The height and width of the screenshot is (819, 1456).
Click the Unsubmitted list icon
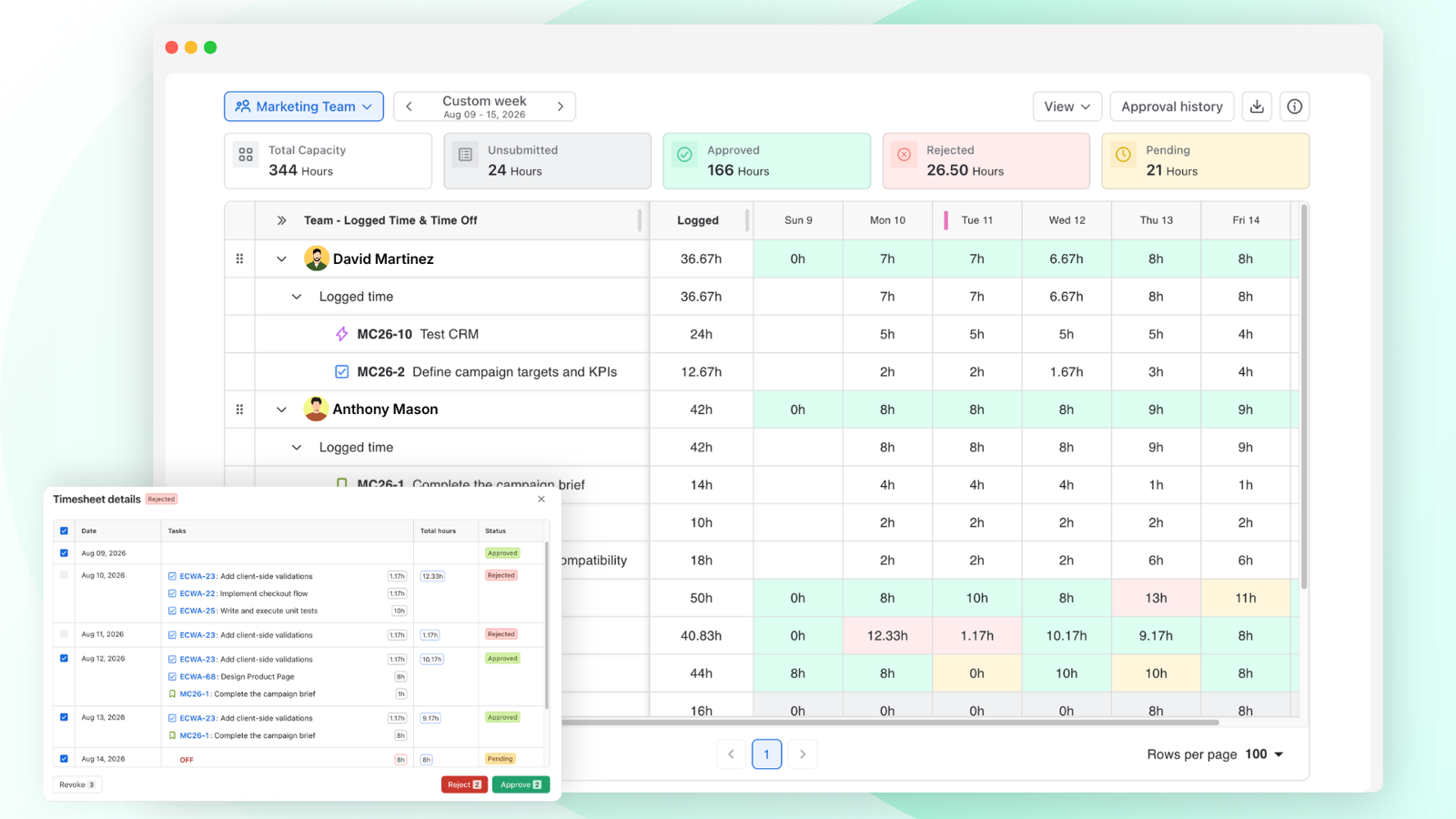pyautogui.click(x=465, y=155)
